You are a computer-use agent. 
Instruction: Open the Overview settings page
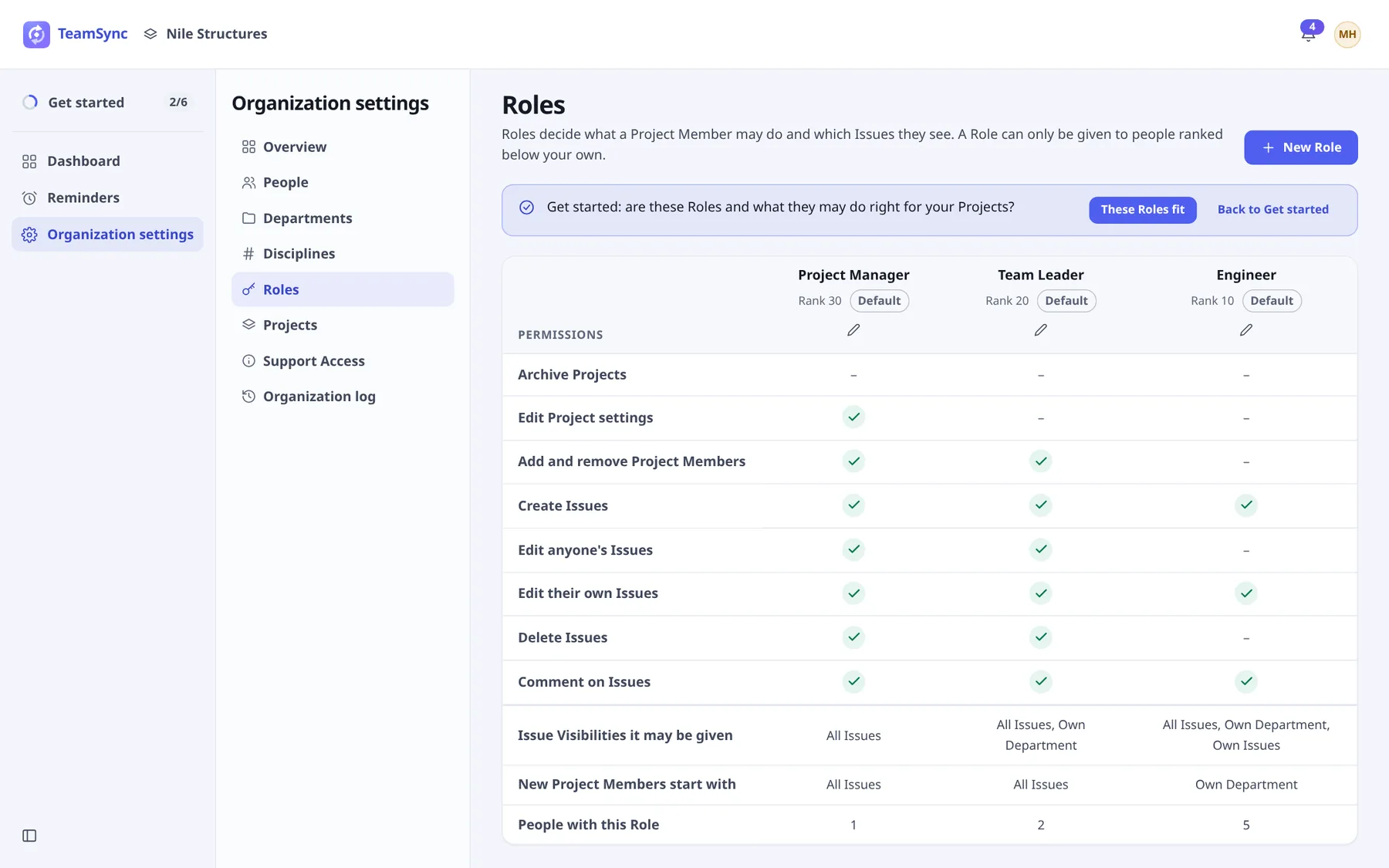[343, 147]
